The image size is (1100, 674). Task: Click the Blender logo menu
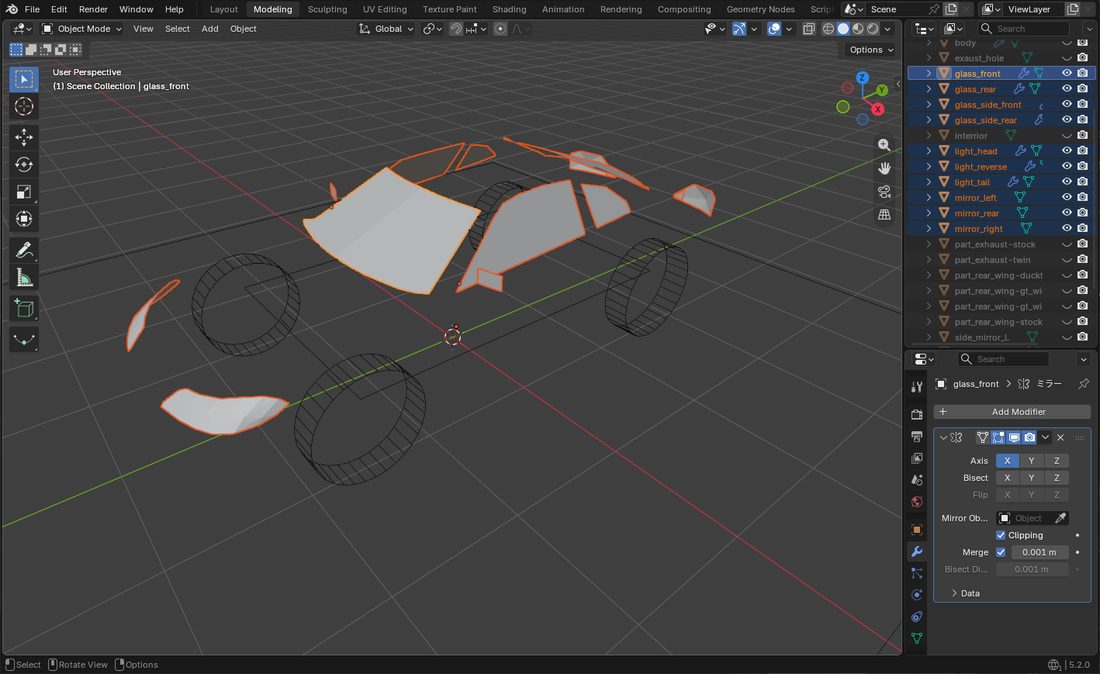click(x=11, y=9)
